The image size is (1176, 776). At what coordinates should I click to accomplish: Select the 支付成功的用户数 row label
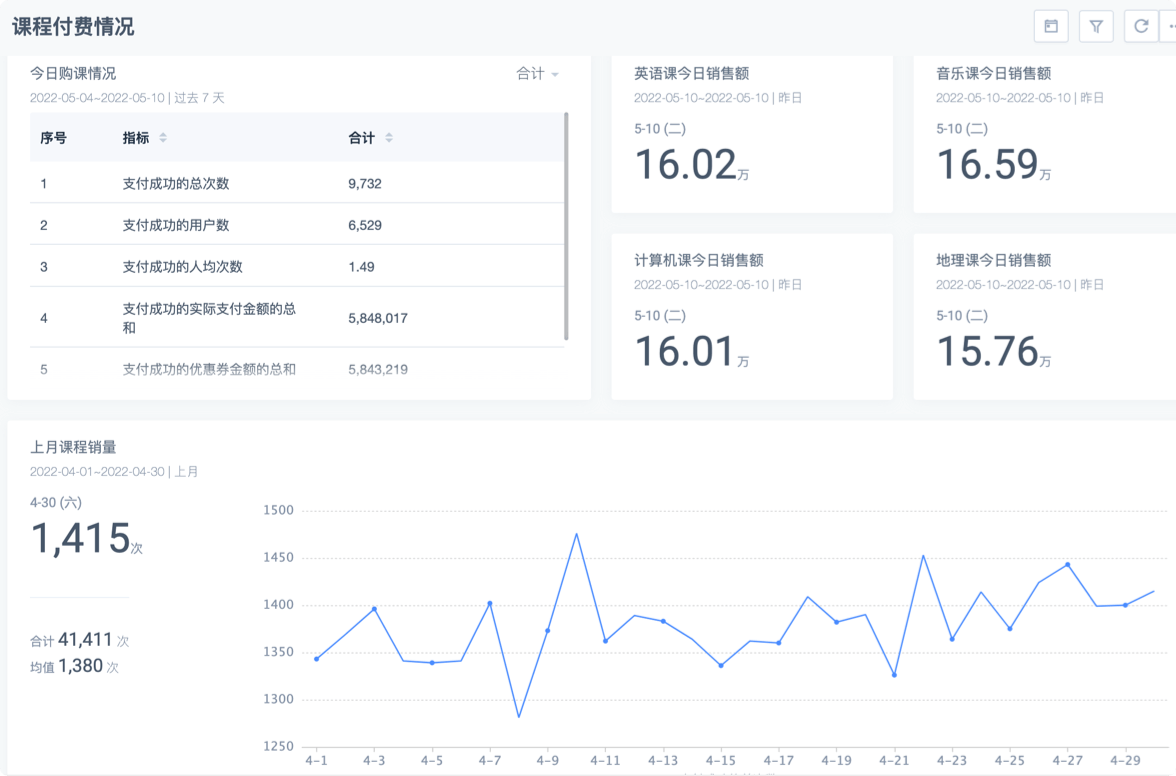(176, 225)
